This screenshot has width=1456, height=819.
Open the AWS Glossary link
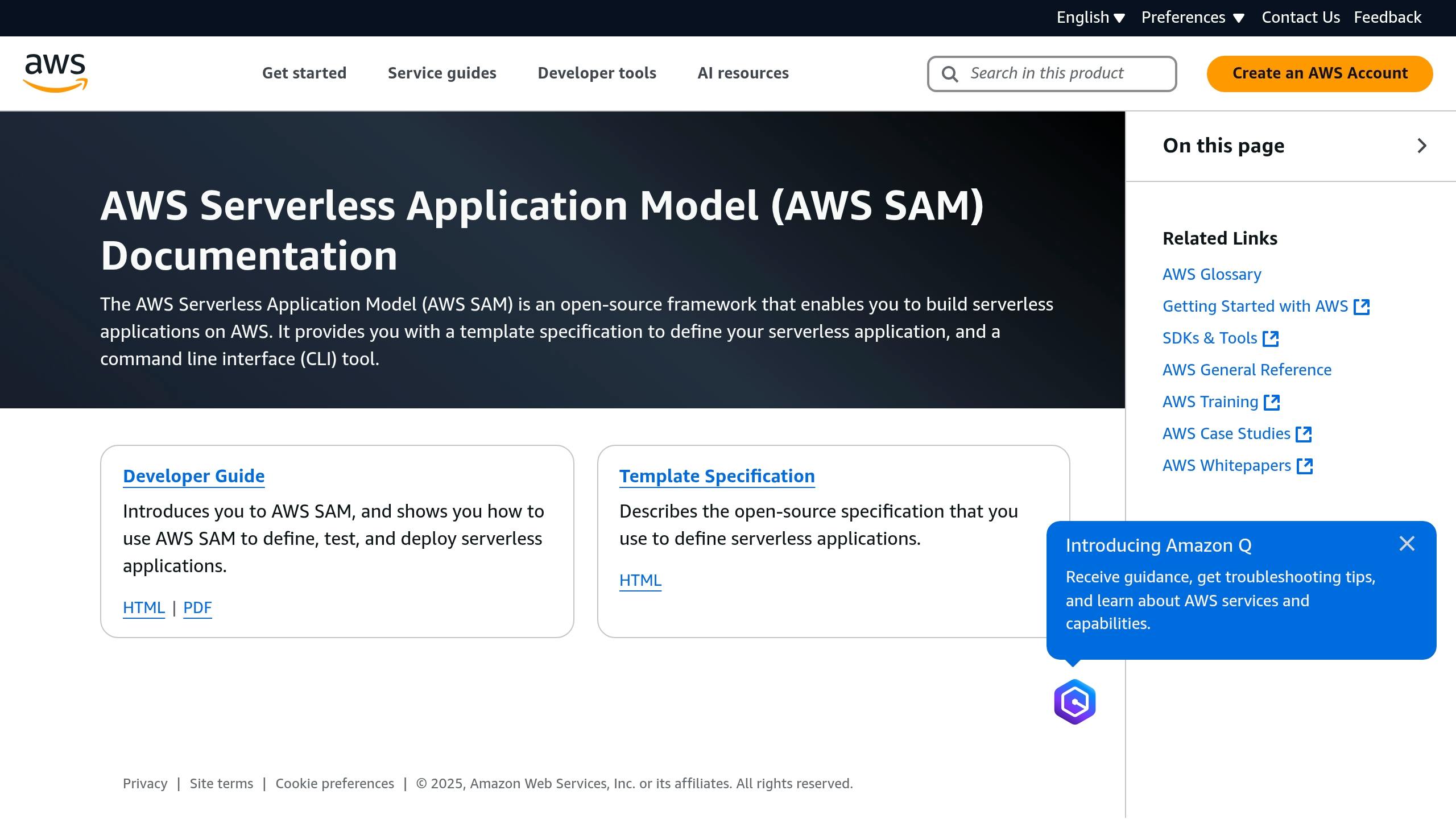1211,275
